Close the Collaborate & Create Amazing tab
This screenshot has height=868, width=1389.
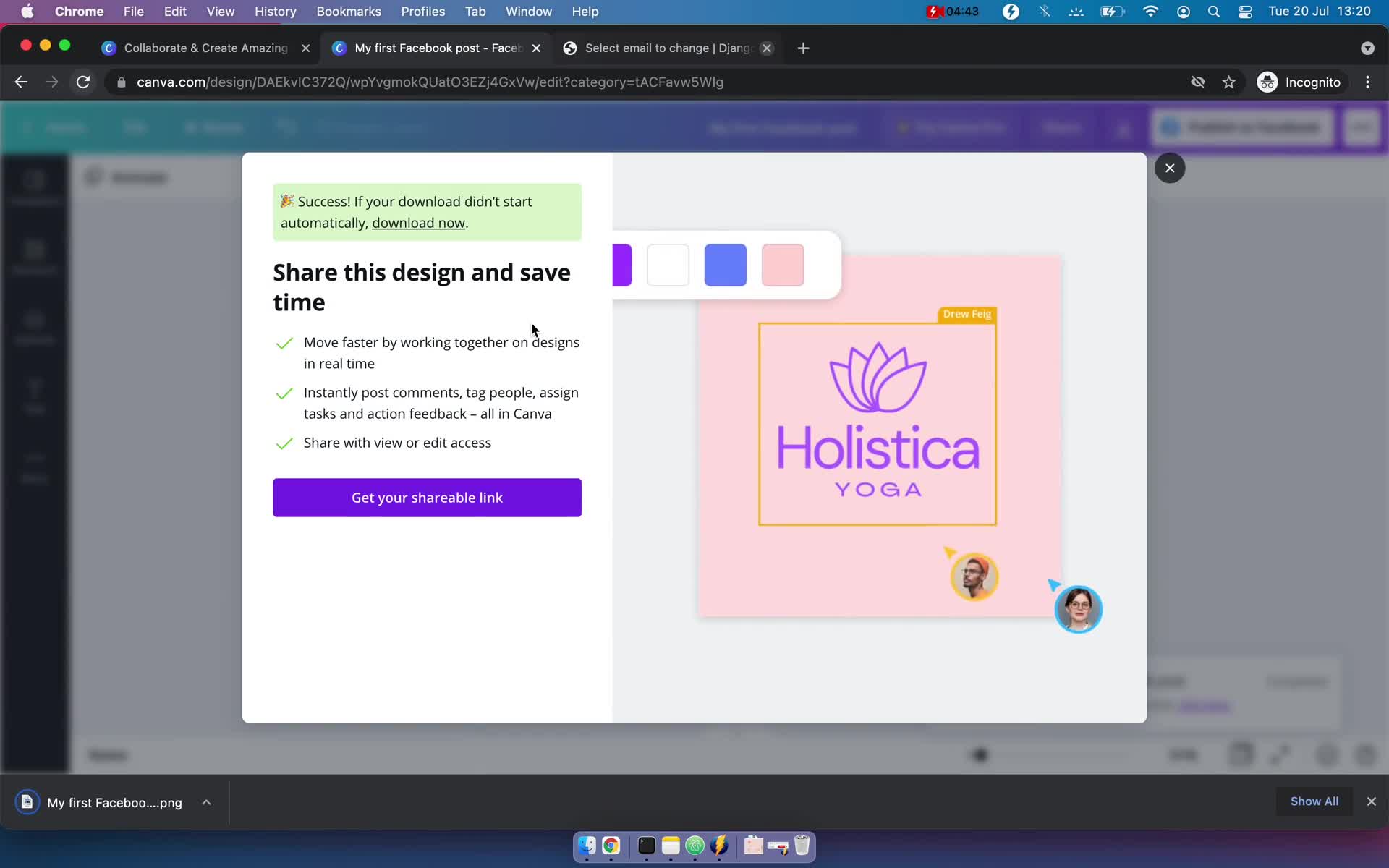click(305, 48)
